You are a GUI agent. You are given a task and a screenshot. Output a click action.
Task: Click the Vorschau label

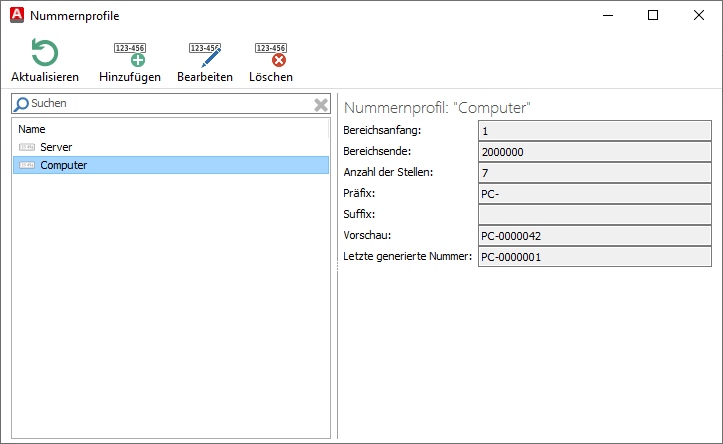click(x=367, y=235)
